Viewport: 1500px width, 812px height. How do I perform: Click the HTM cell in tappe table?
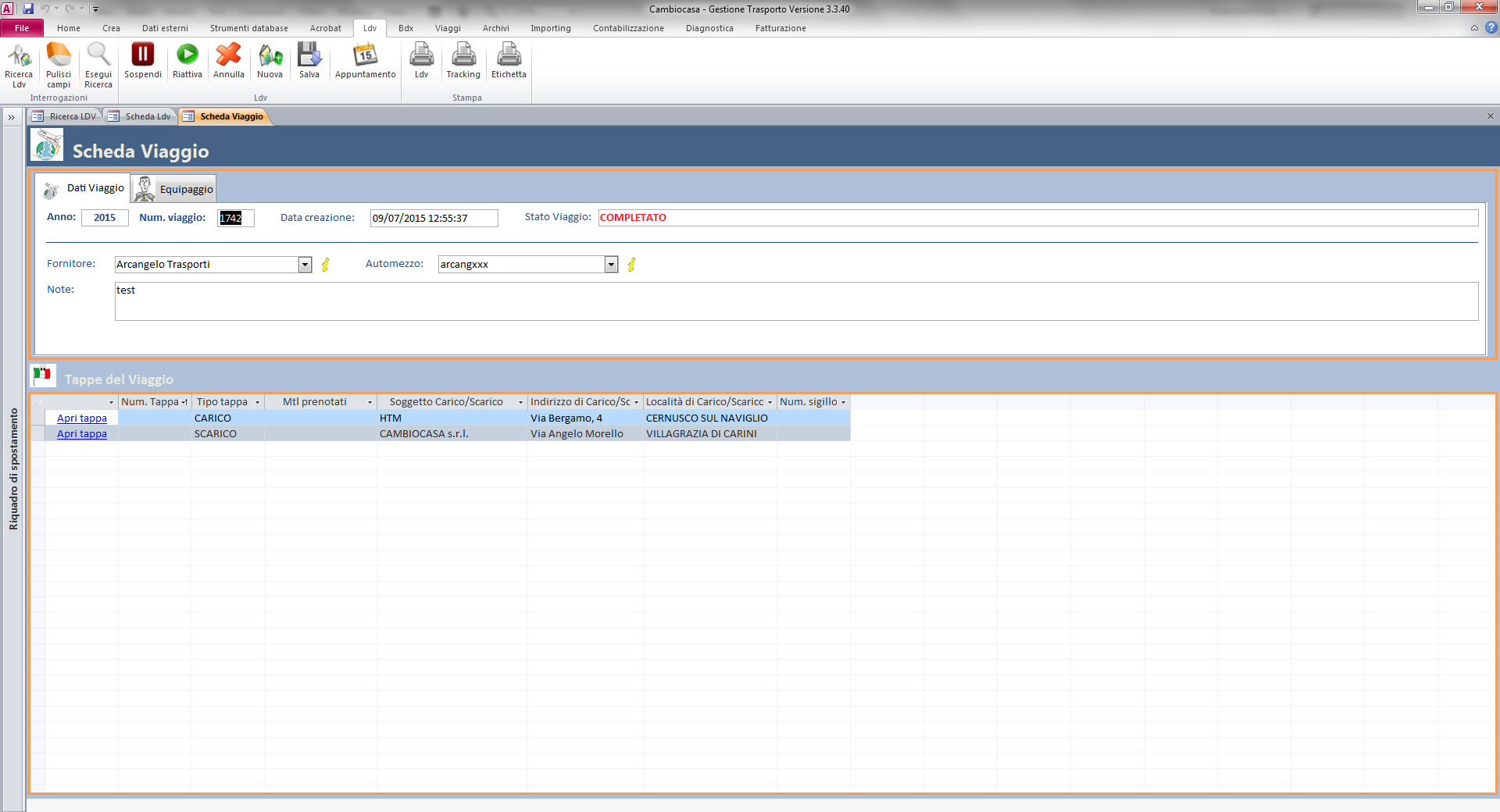pos(452,418)
